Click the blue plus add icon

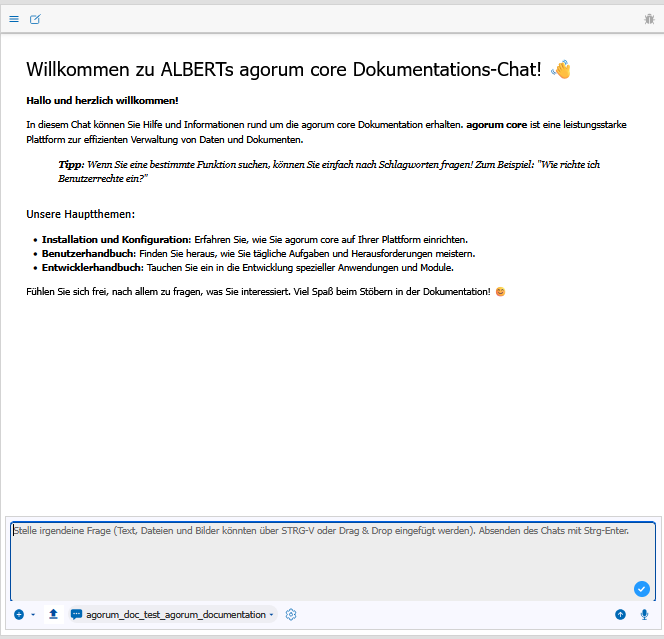click(x=19, y=614)
